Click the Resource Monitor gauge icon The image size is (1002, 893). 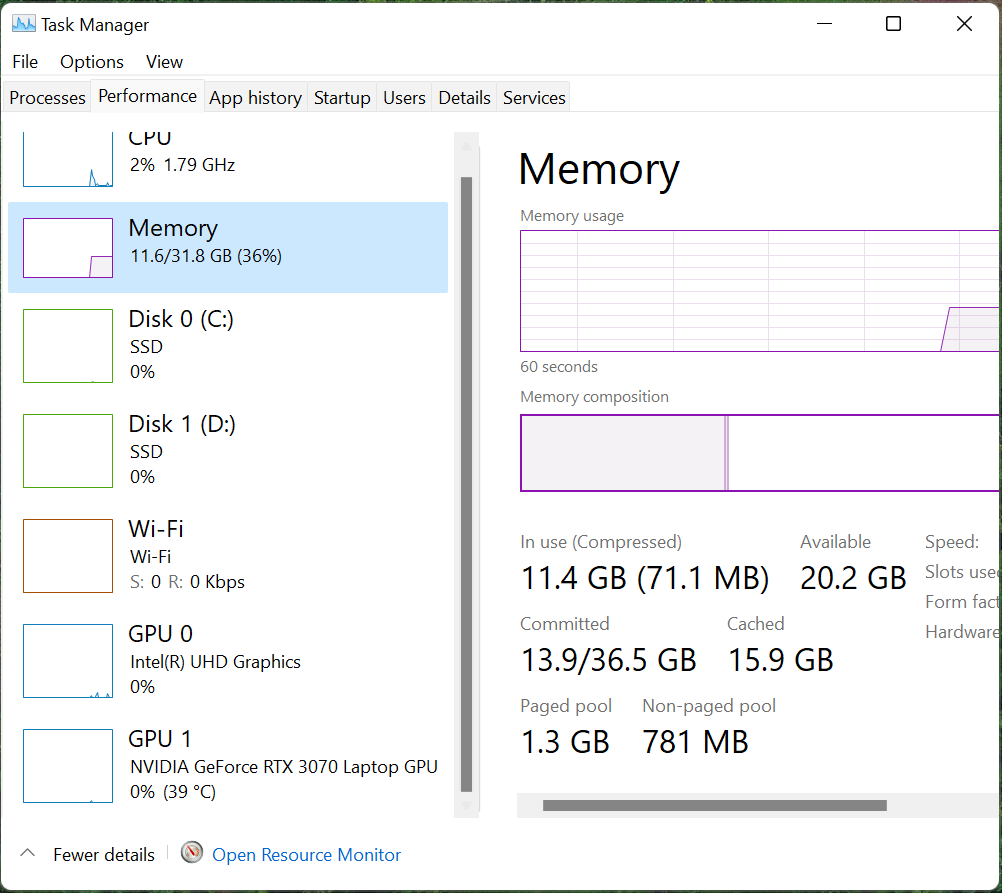pos(192,852)
